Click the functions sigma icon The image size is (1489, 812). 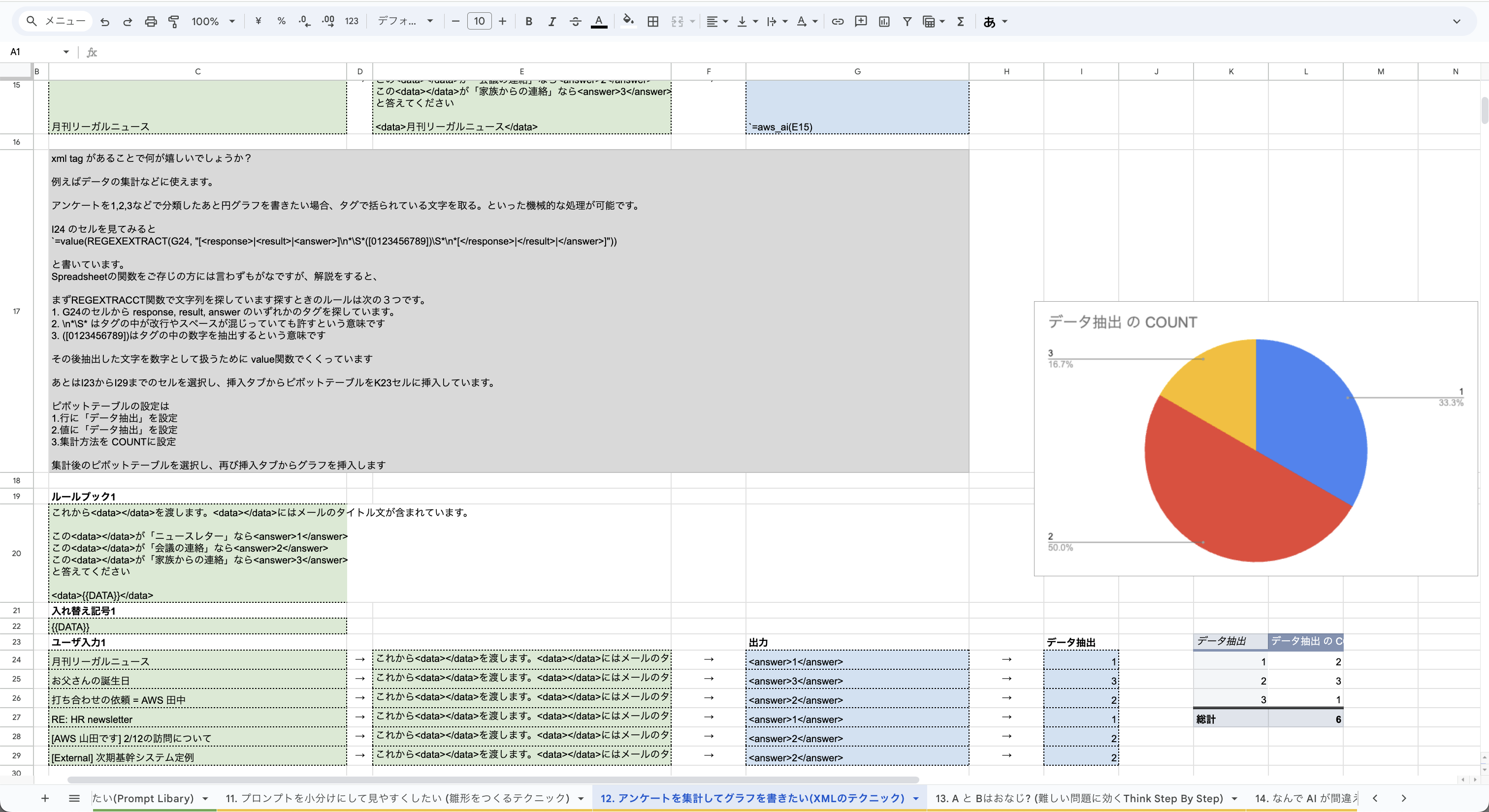(960, 21)
